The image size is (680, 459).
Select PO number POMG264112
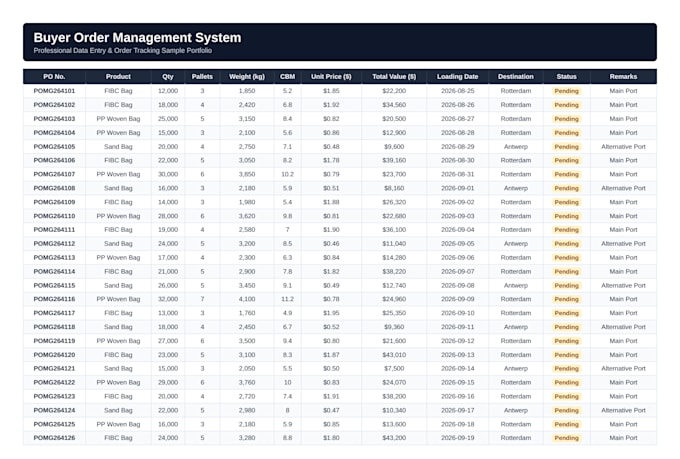point(54,243)
